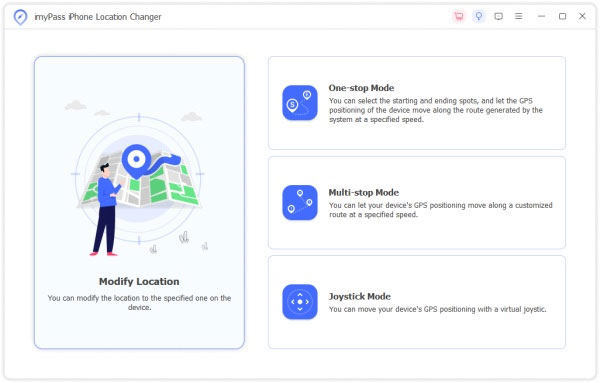Minimize the imyPass window

pos(541,16)
